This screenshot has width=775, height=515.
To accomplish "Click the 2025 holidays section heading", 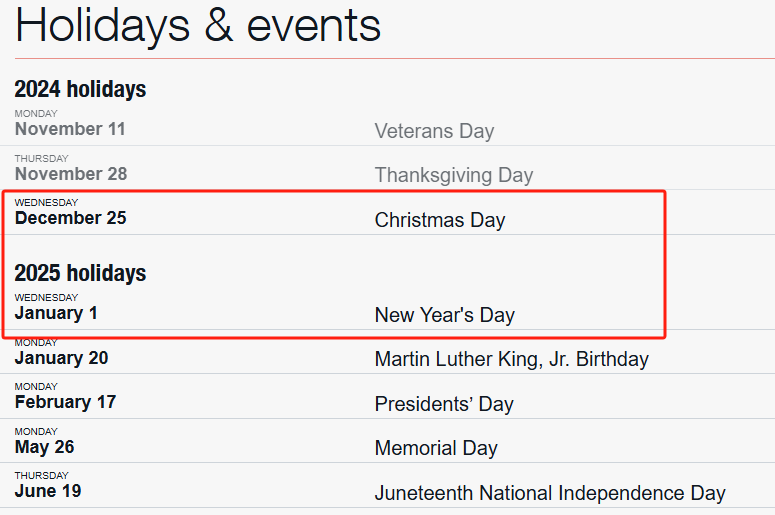I will (80, 273).
